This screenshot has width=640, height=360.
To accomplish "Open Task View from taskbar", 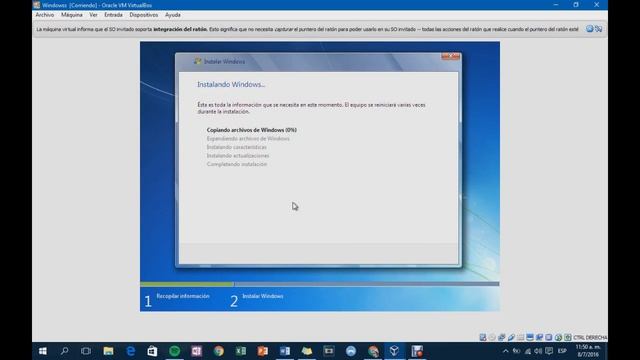I will (x=86, y=351).
